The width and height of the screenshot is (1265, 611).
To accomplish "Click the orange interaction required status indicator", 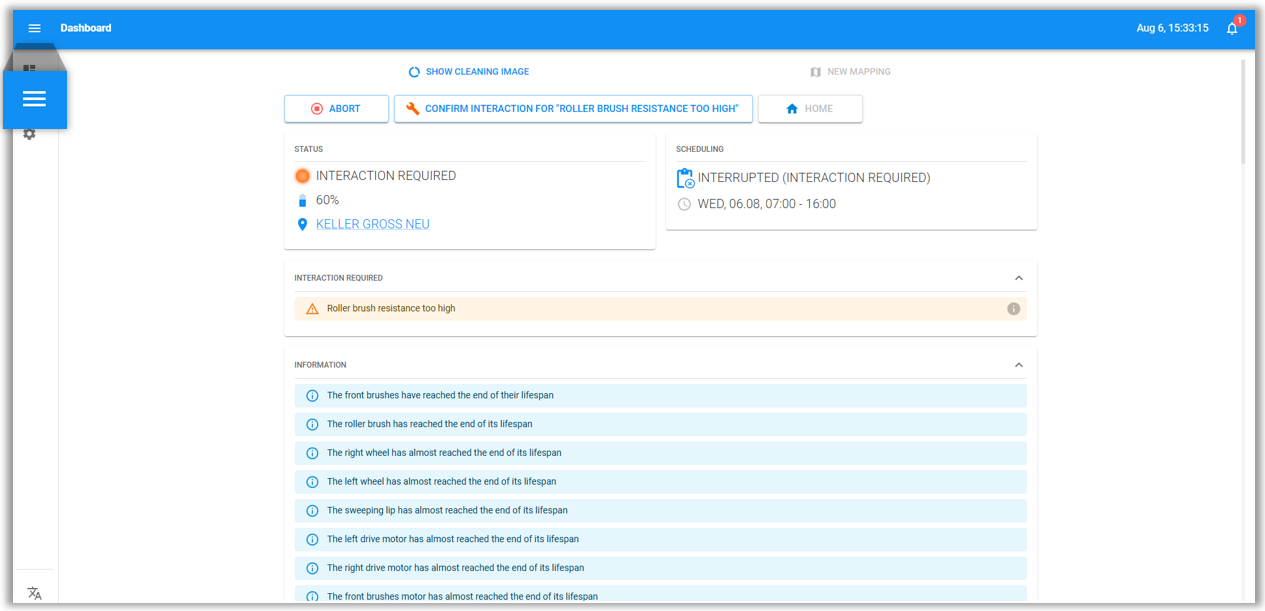I will point(302,176).
